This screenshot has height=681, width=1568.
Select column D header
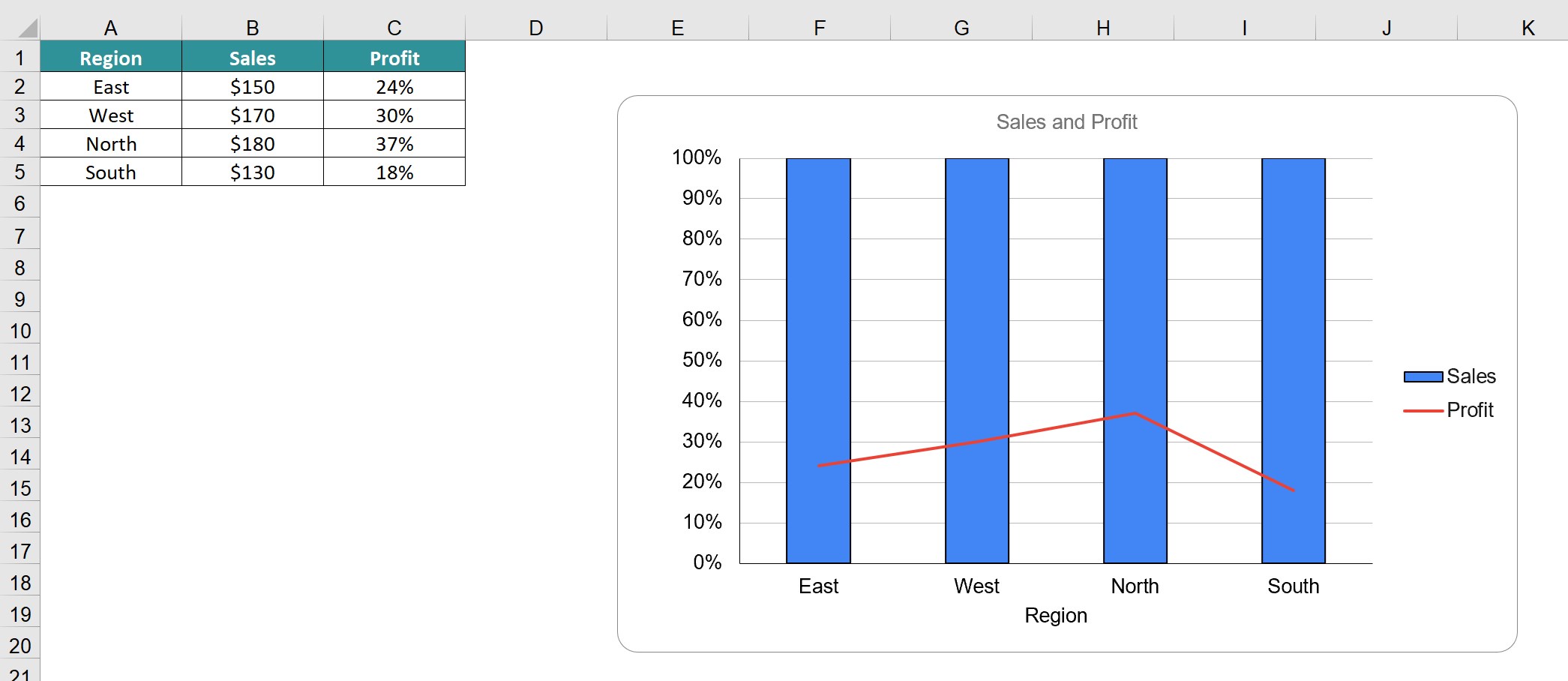pos(536,28)
